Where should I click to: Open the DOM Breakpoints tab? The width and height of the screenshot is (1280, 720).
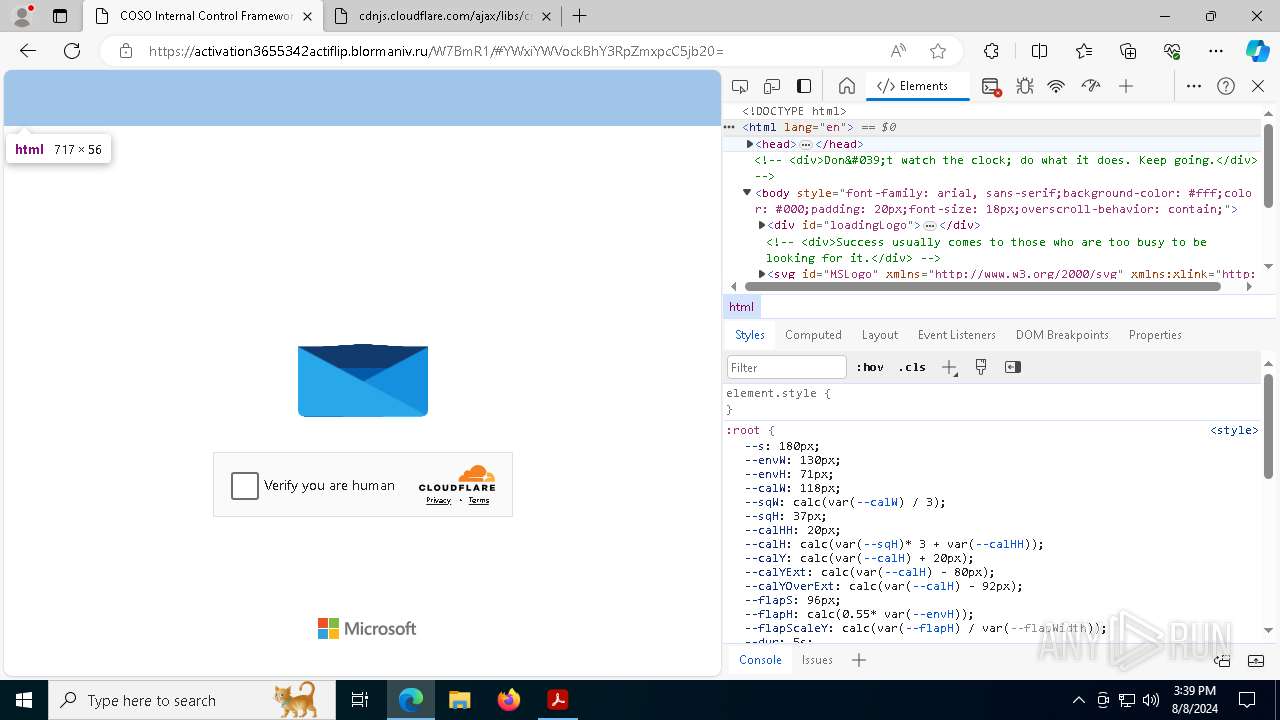pyautogui.click(x=1062, y=335)
